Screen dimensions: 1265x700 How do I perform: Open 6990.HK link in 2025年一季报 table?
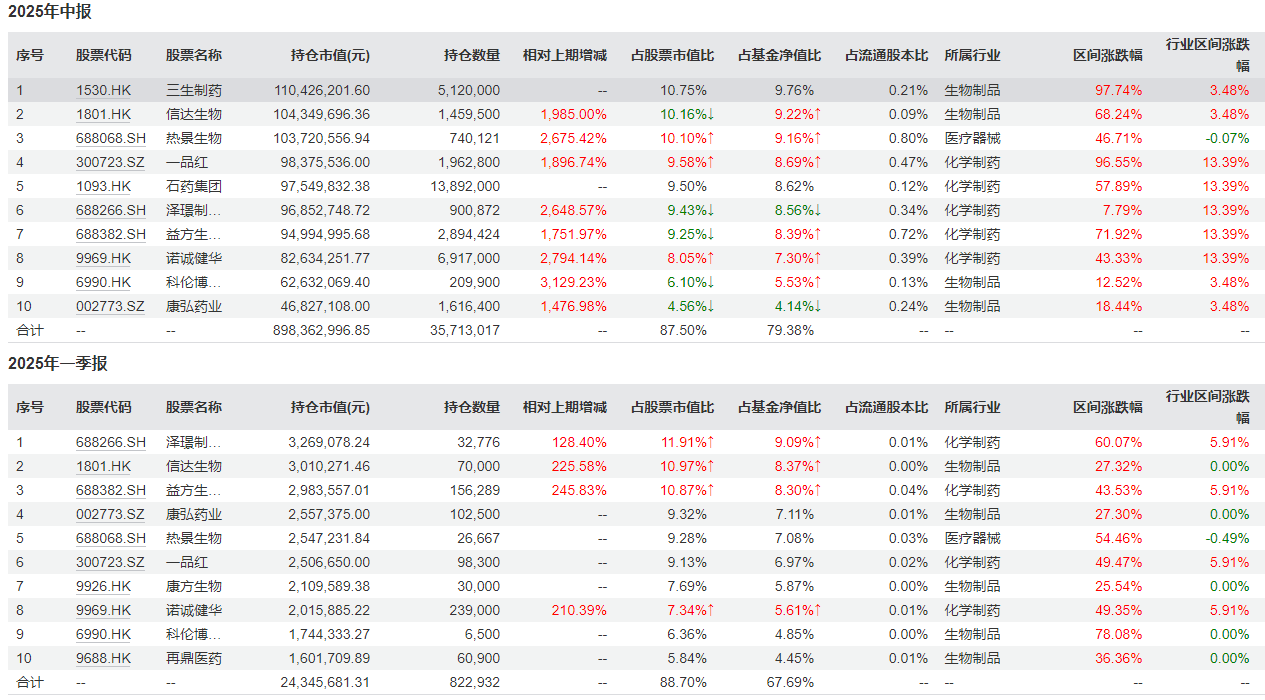point(104,634)
